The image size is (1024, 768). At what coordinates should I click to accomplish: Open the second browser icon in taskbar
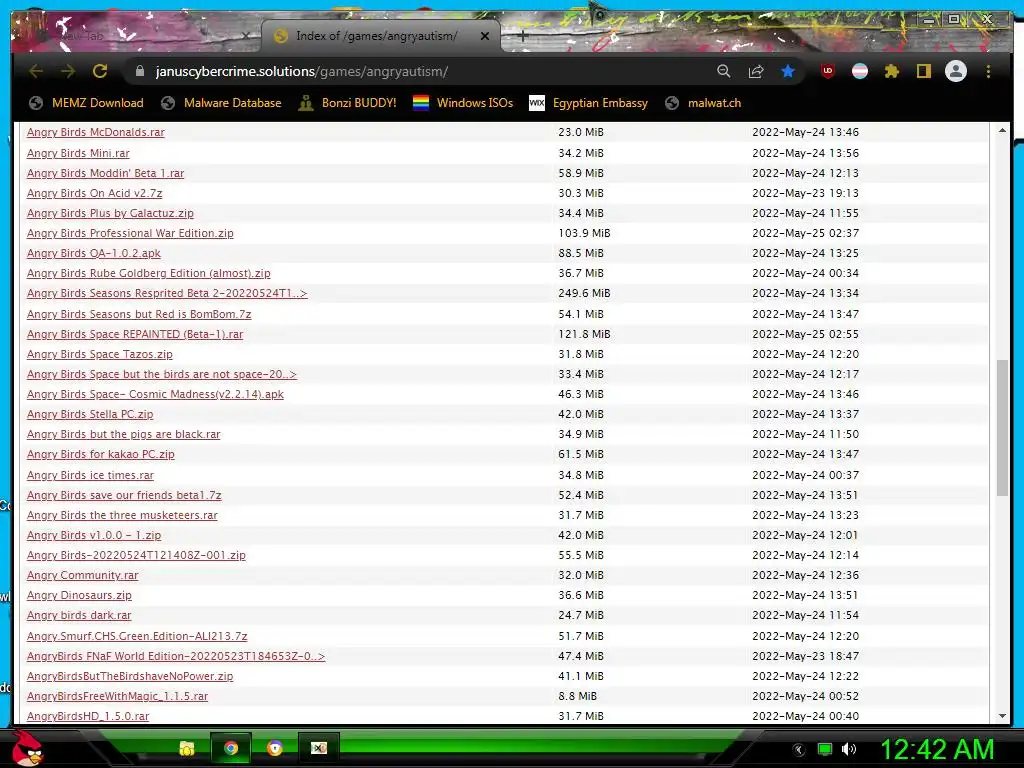[275, 748]
